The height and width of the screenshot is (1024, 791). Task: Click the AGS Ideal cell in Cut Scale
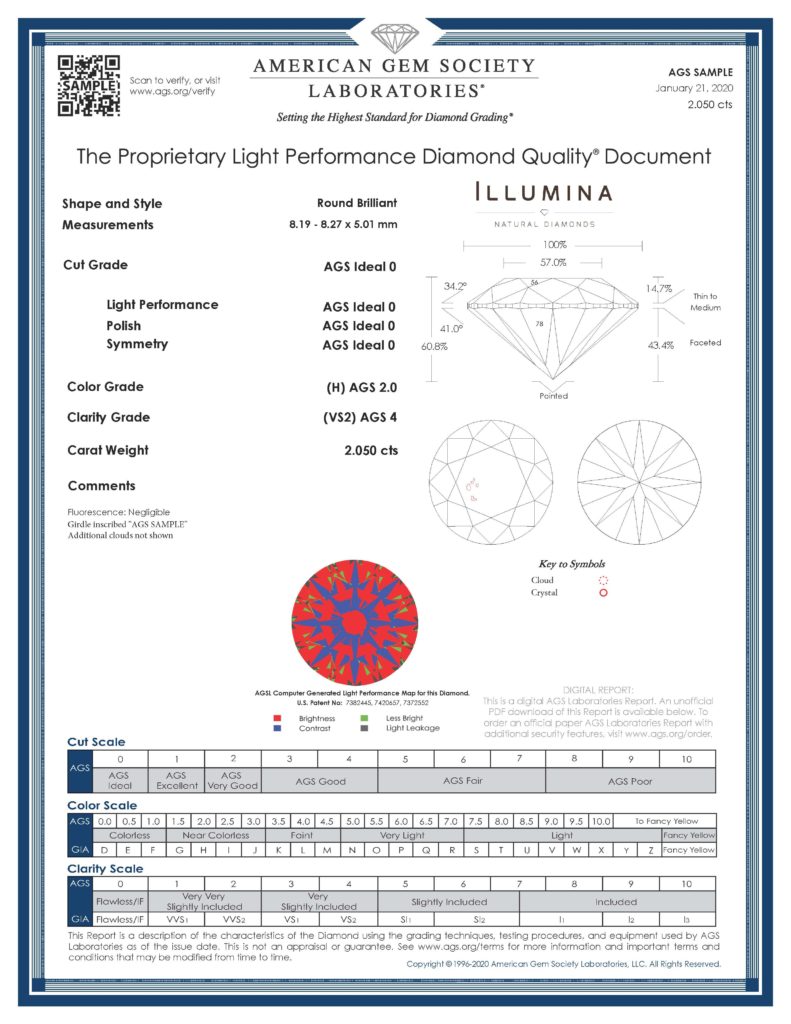click(x=119, y=780)
